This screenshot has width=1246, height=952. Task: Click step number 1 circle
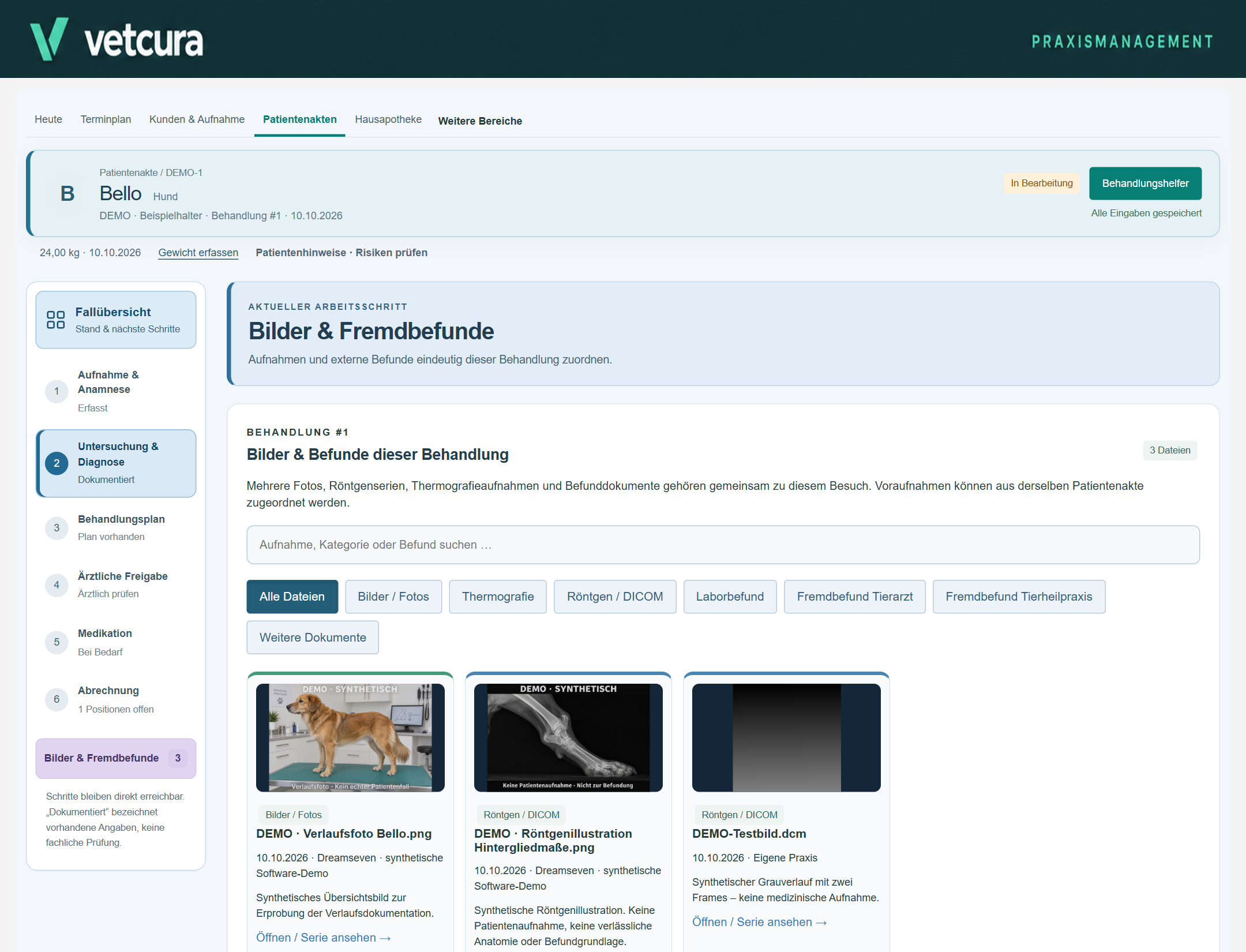[x=57, y=391]
